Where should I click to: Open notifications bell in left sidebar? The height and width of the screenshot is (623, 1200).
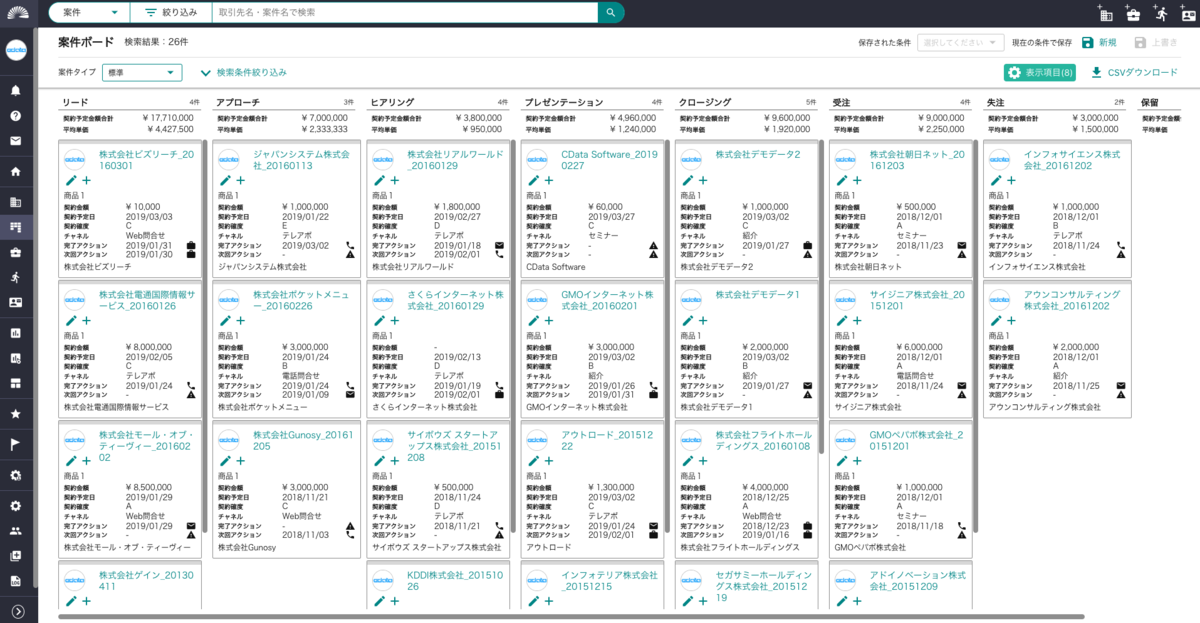16,90
